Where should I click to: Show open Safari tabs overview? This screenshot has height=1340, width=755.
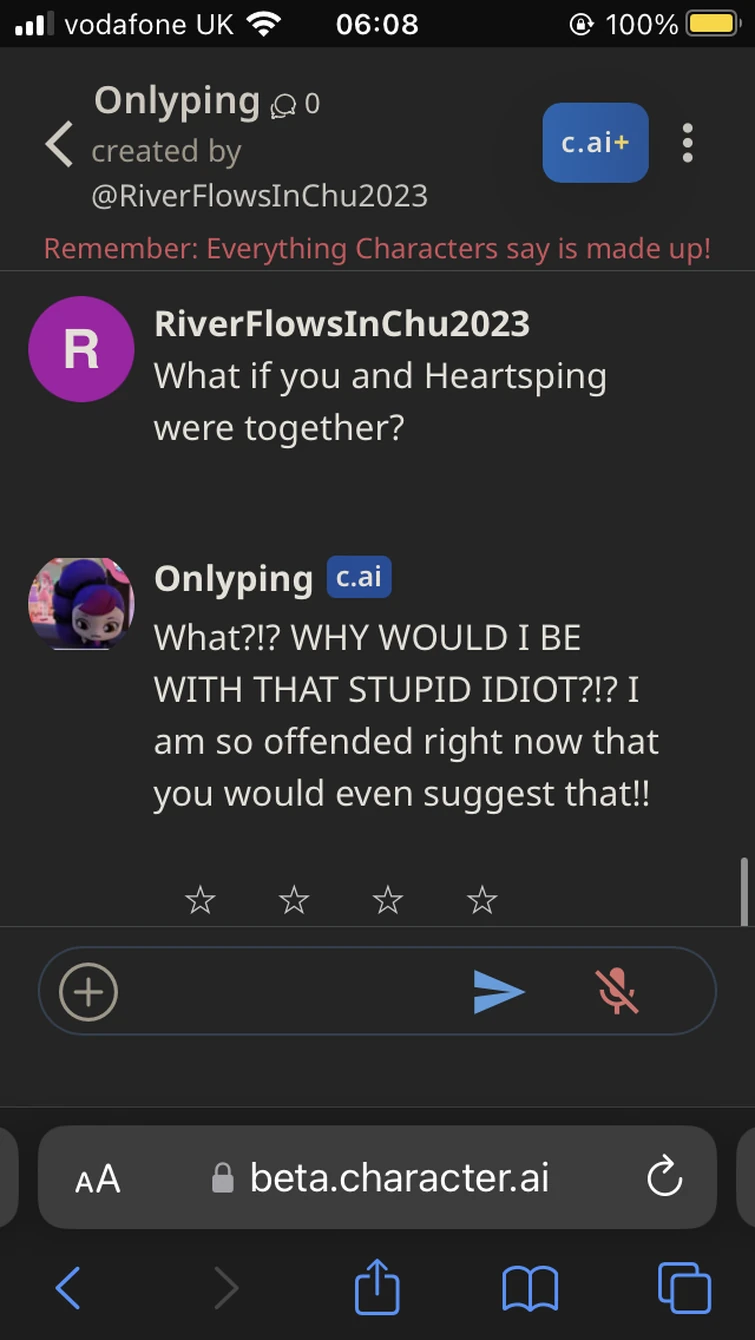tap(684, 1288)
